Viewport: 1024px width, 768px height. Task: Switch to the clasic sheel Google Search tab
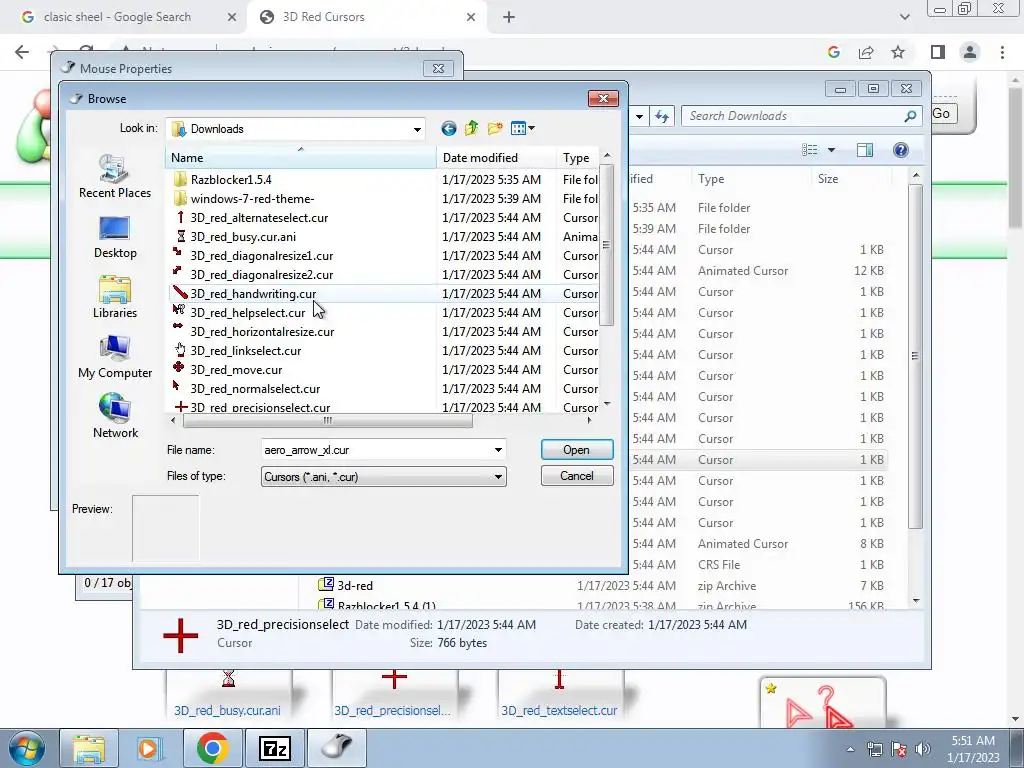tap(118, 17)
